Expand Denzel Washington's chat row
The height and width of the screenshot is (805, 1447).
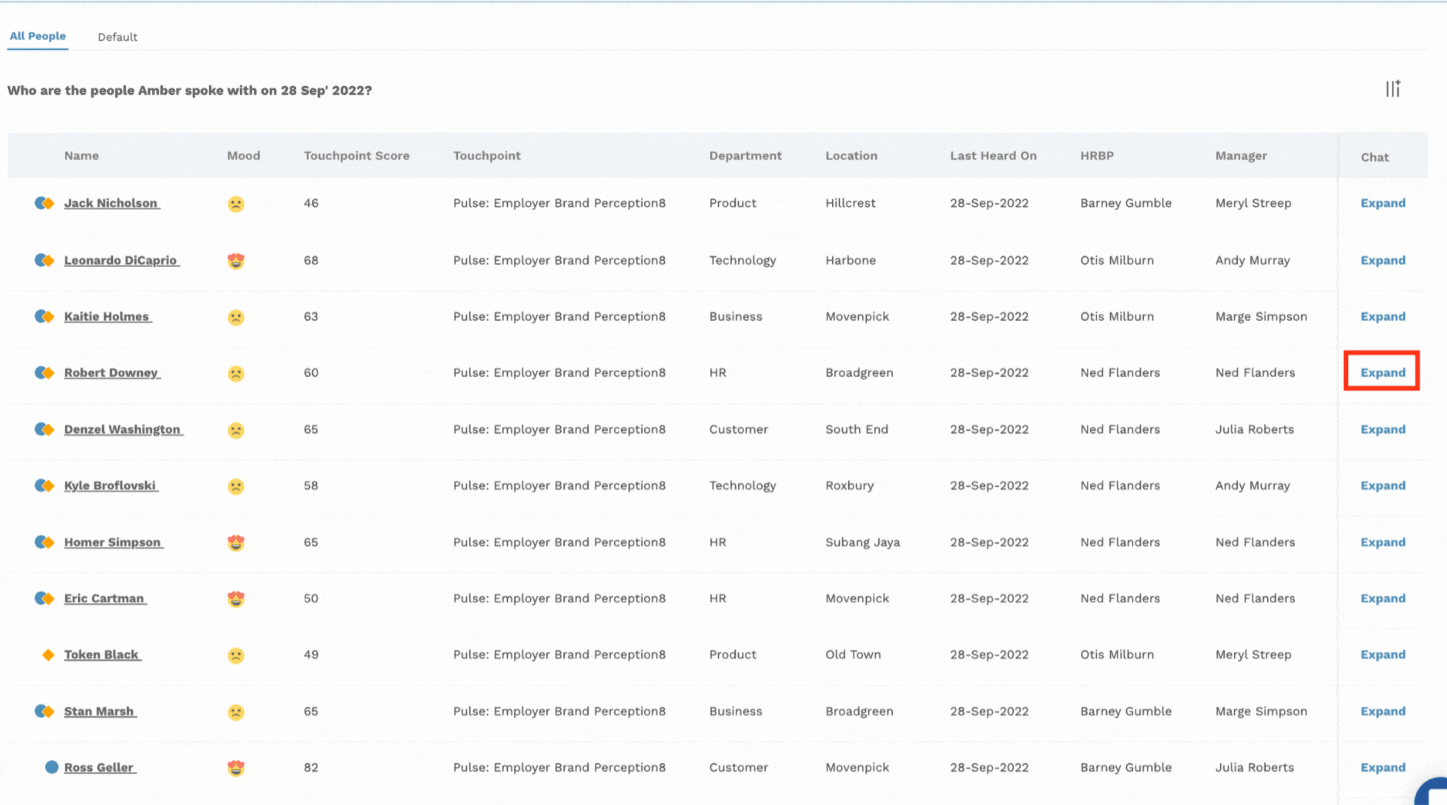1382,430
